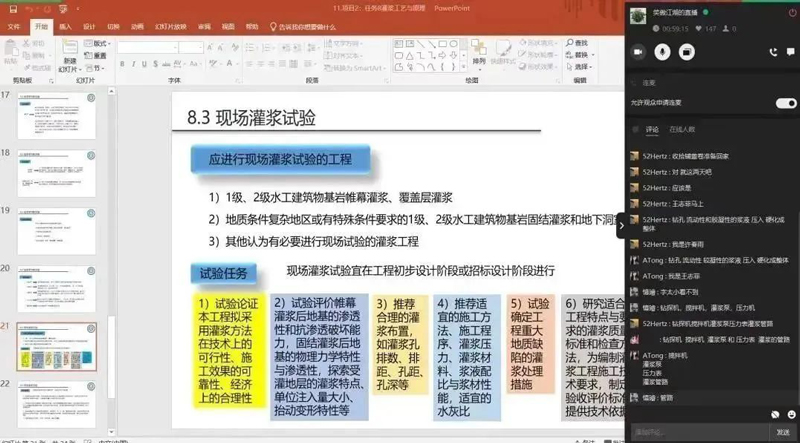Open the phone call-in icon
Screen dimensions: 800x443
(x=773, y=50)
